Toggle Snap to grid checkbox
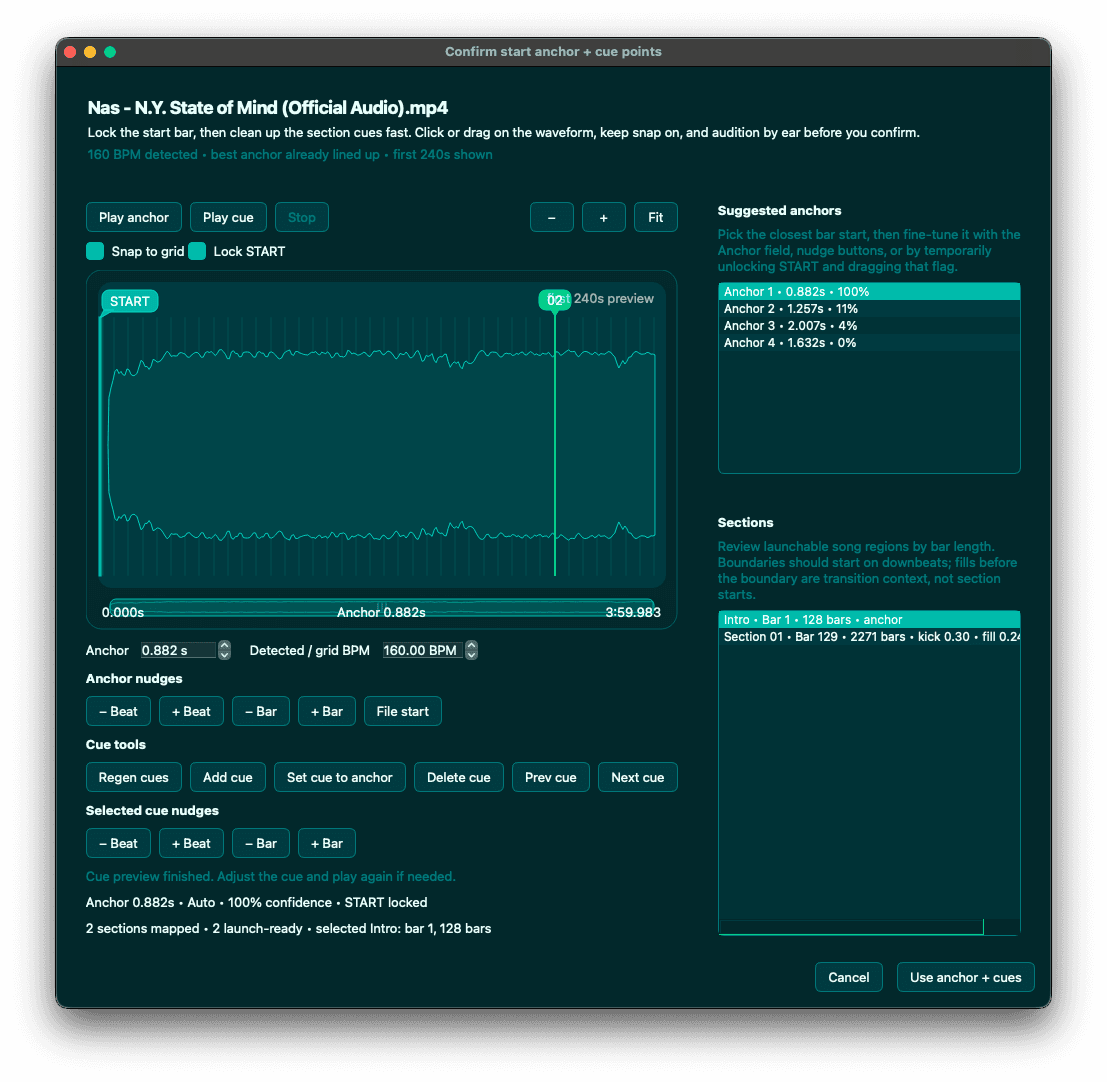Image resolution: width=1107 pixels, height=1082 pixels. coord(95,251)
